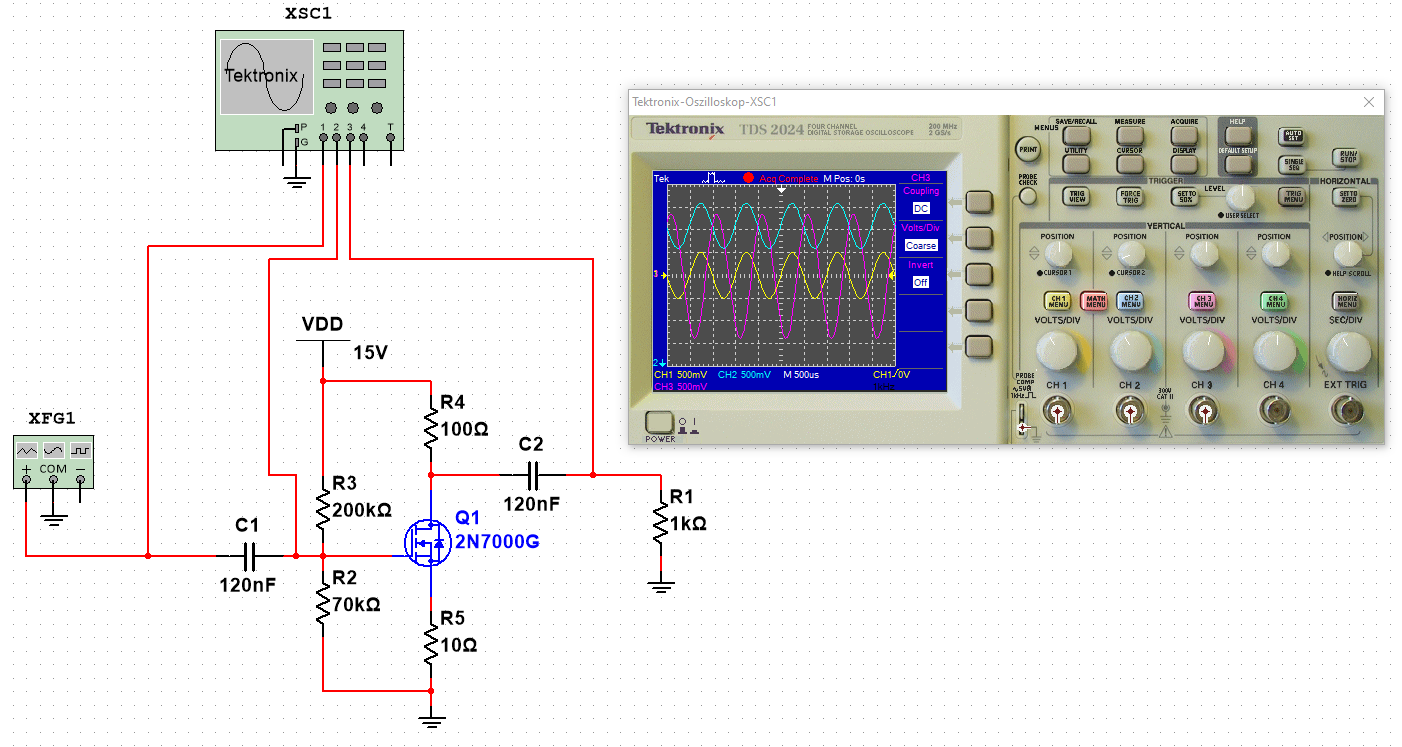Toggle the yellow CH 1 MENU button
The height and width of the screenshot is (747, 1402).
pyautogui.click(x=1057, y=301)
